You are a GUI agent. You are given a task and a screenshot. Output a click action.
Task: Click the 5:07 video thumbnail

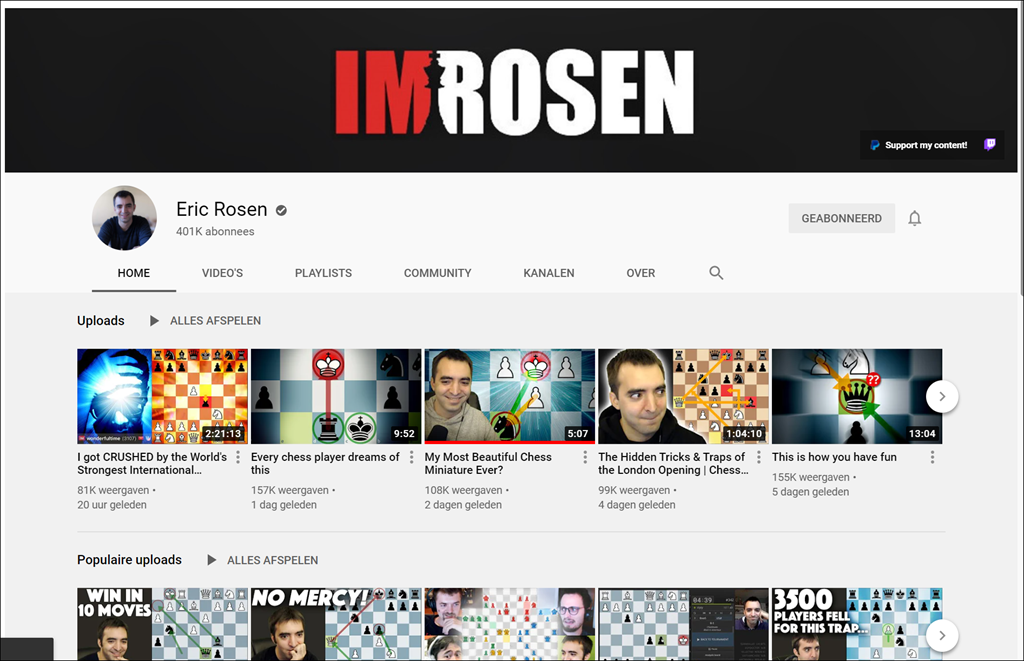[x=510, y=396]
